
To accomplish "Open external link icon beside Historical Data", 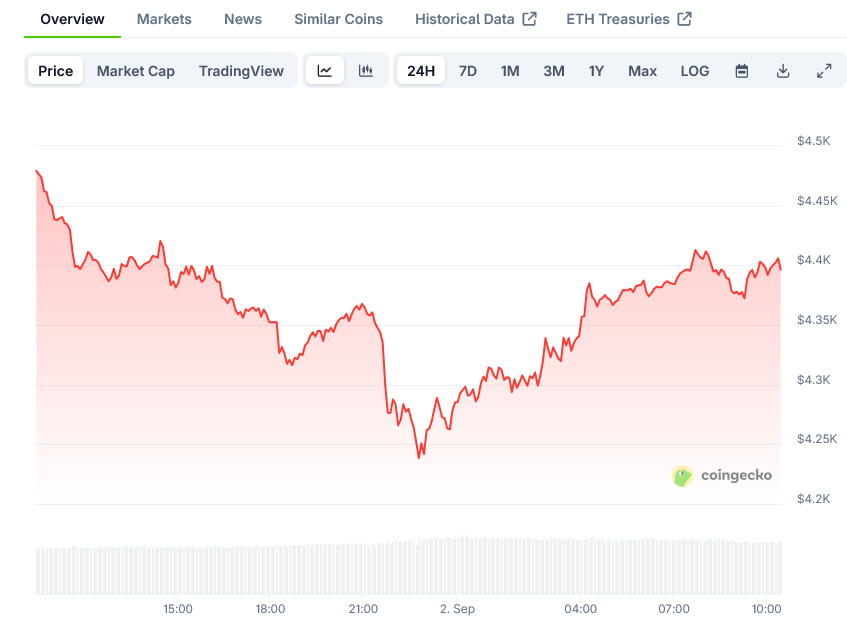I will point(530,19).
